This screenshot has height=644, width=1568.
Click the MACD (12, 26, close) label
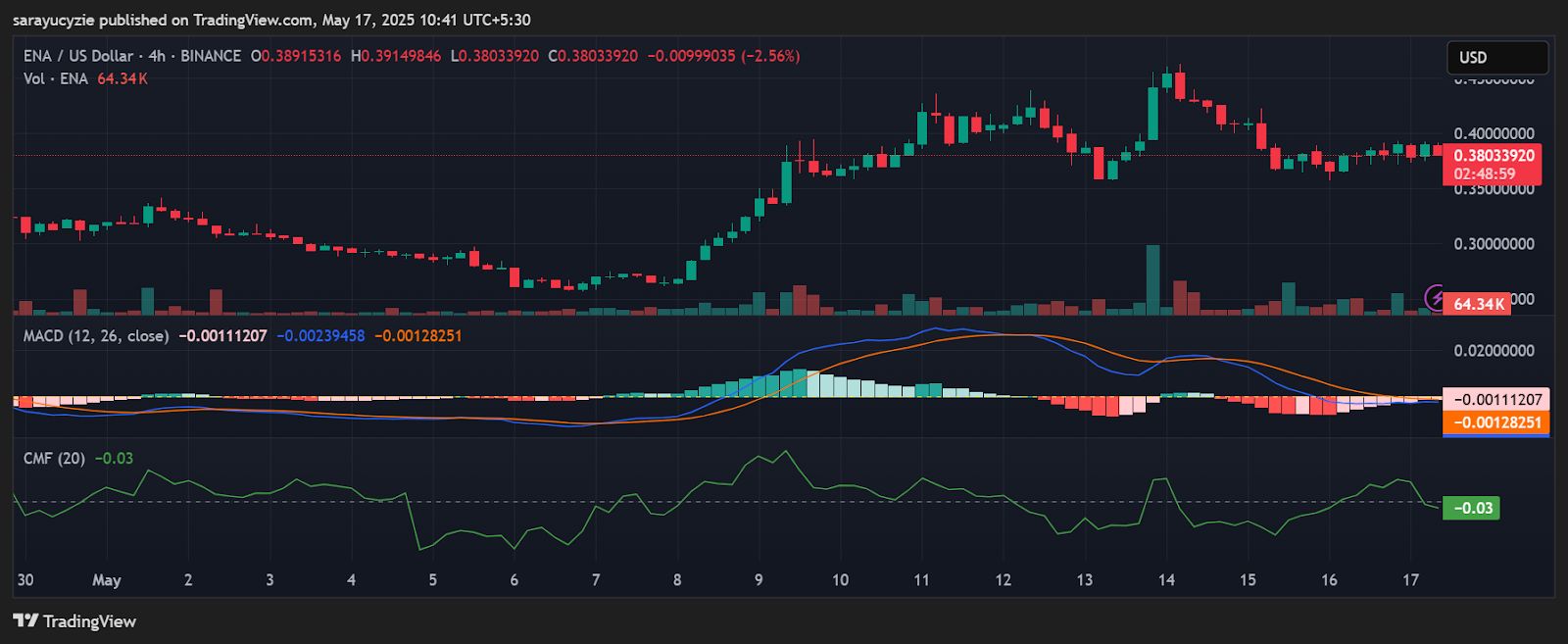click(x=96, y=336)
